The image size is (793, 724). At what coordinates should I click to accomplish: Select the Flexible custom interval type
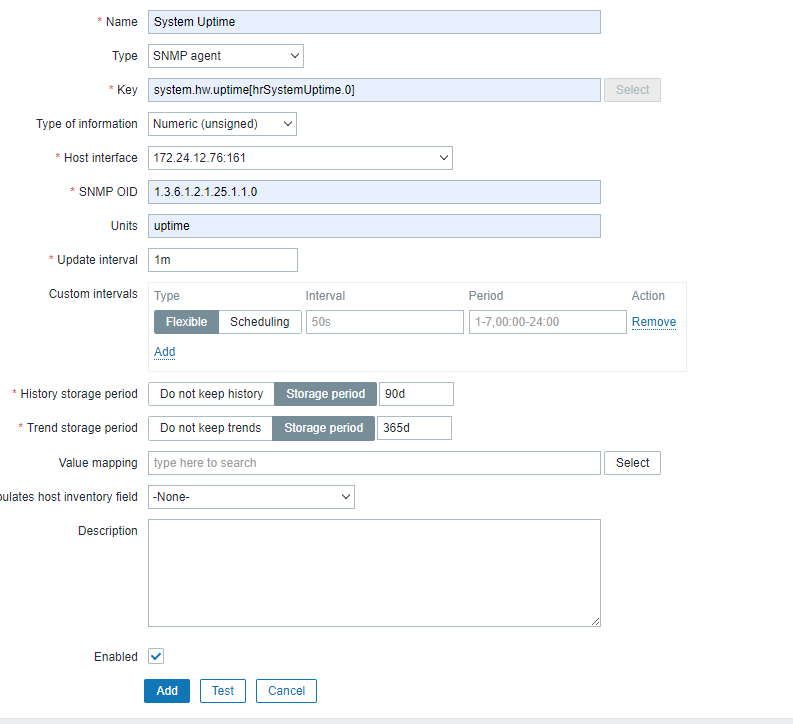(187, 322)
